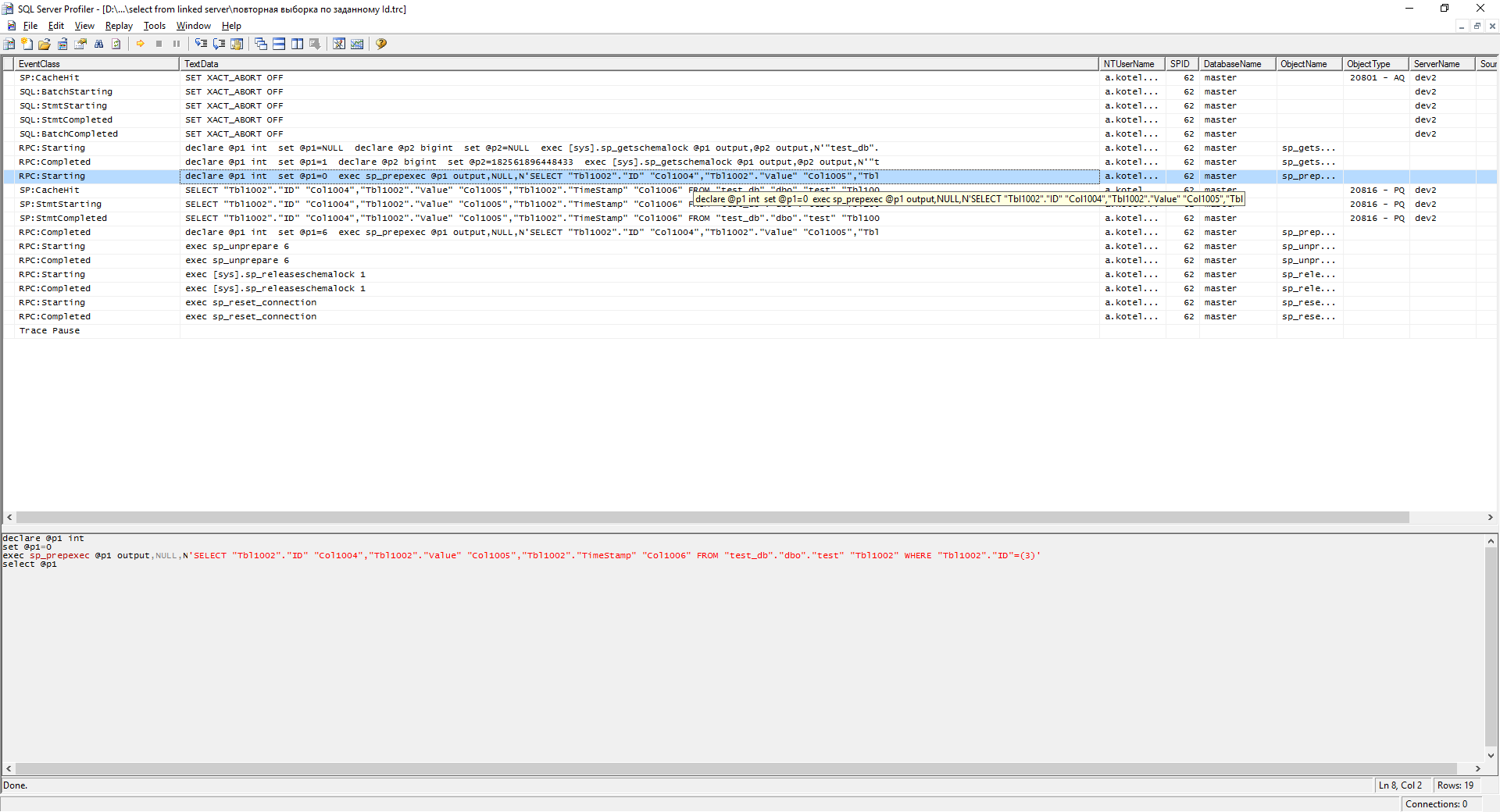Open trace Properties from the toolbar

pos(80,44)
